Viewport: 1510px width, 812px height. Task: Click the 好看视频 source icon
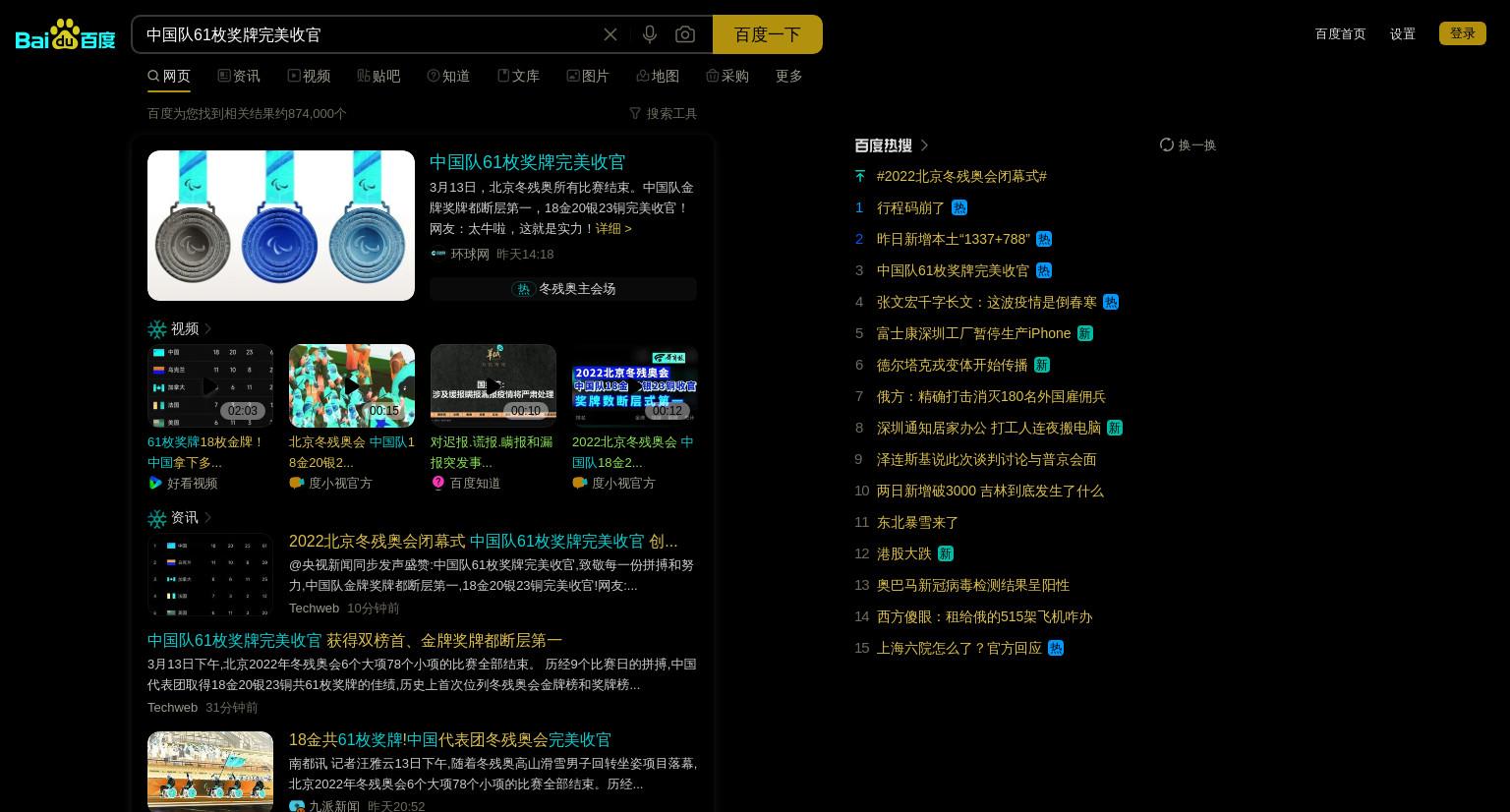click(155, 483)
